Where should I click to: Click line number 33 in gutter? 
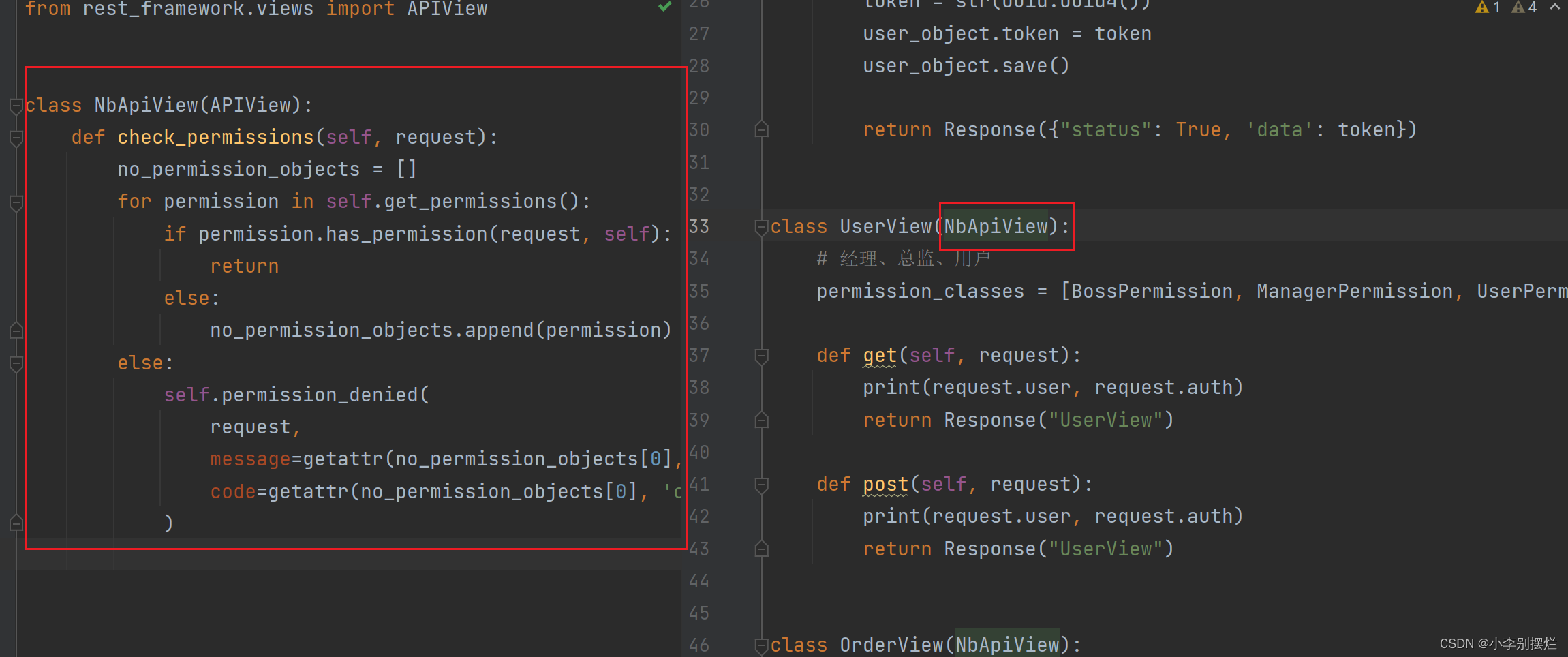tap(699, 226)
